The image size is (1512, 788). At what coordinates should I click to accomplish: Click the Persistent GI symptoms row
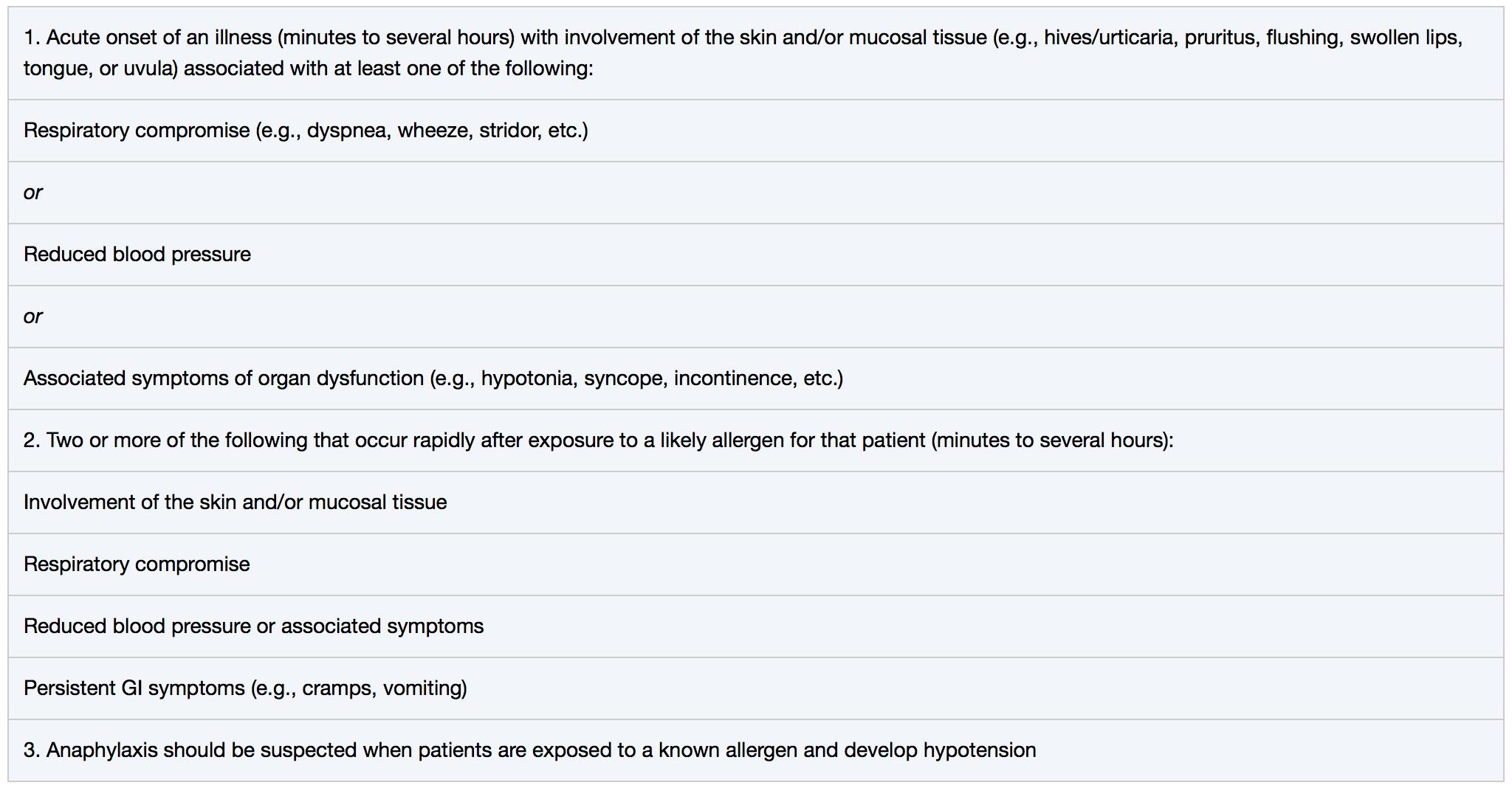pyautogui.click(x=245, y=688)
